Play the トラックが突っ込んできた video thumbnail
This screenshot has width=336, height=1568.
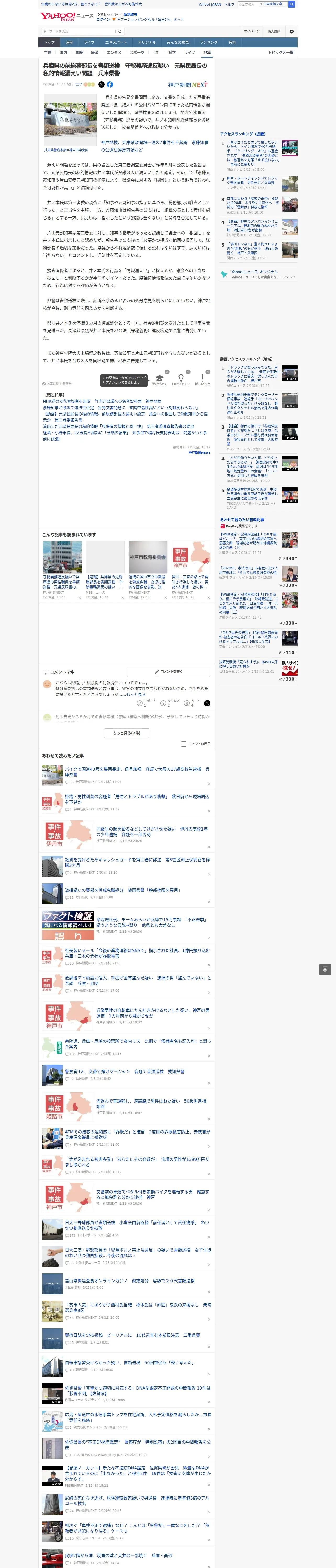point(290,373)
